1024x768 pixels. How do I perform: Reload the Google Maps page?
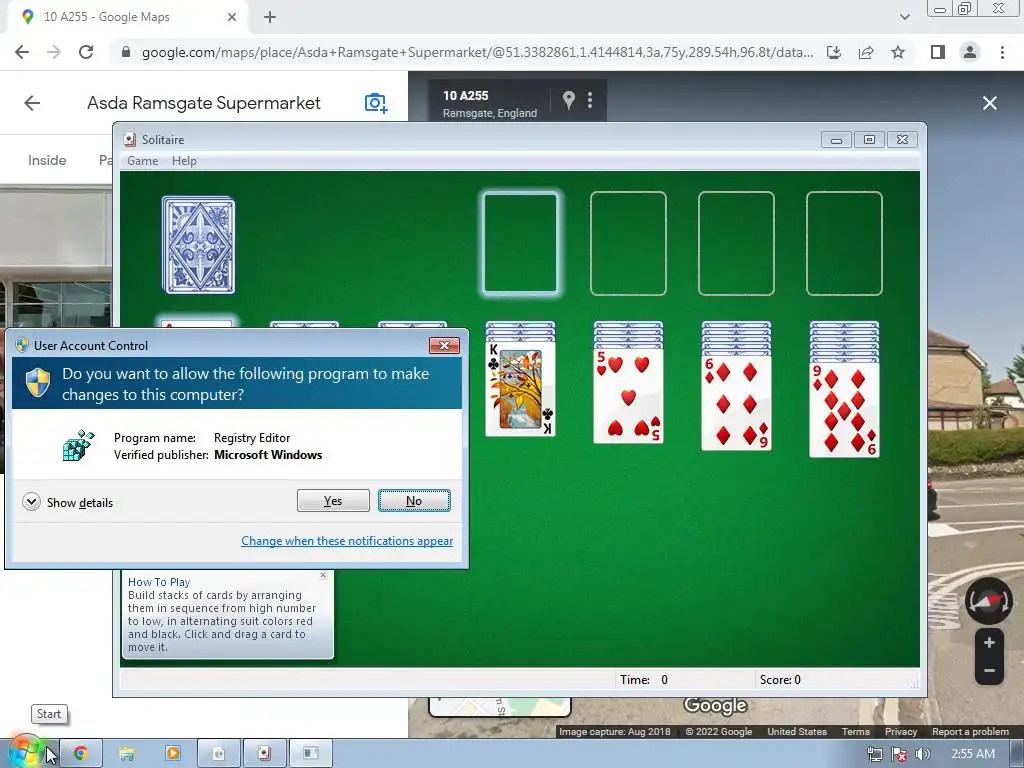point(86,52)
